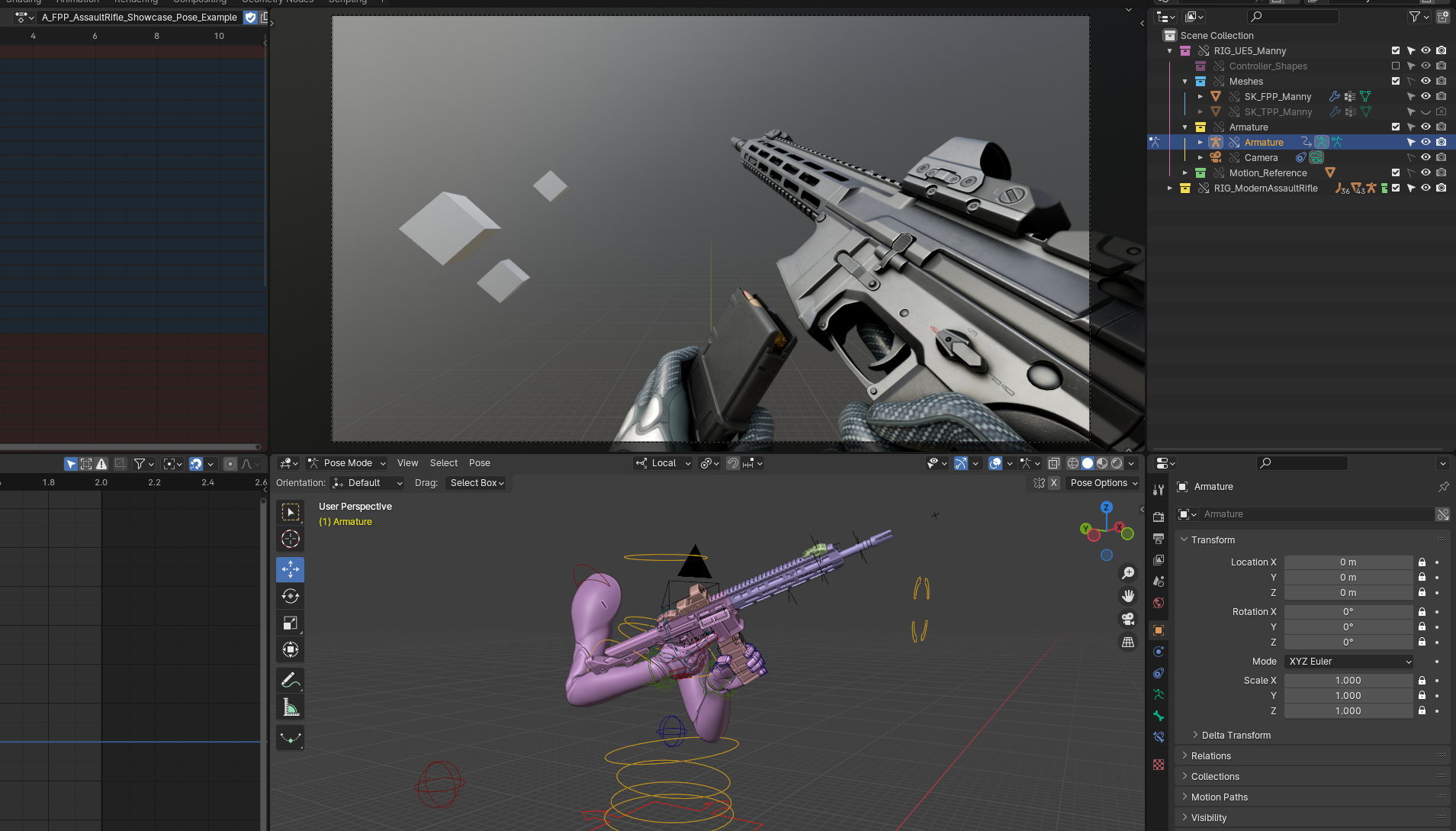
Task: Click the pan view hand icon
Action: (1127, 596)
